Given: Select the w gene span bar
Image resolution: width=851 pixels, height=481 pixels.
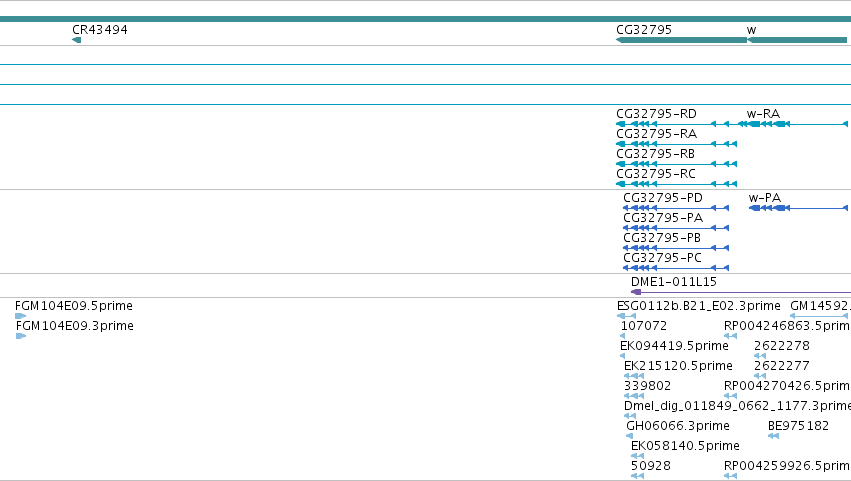Looking at the screenshot, I should (797, 40).
